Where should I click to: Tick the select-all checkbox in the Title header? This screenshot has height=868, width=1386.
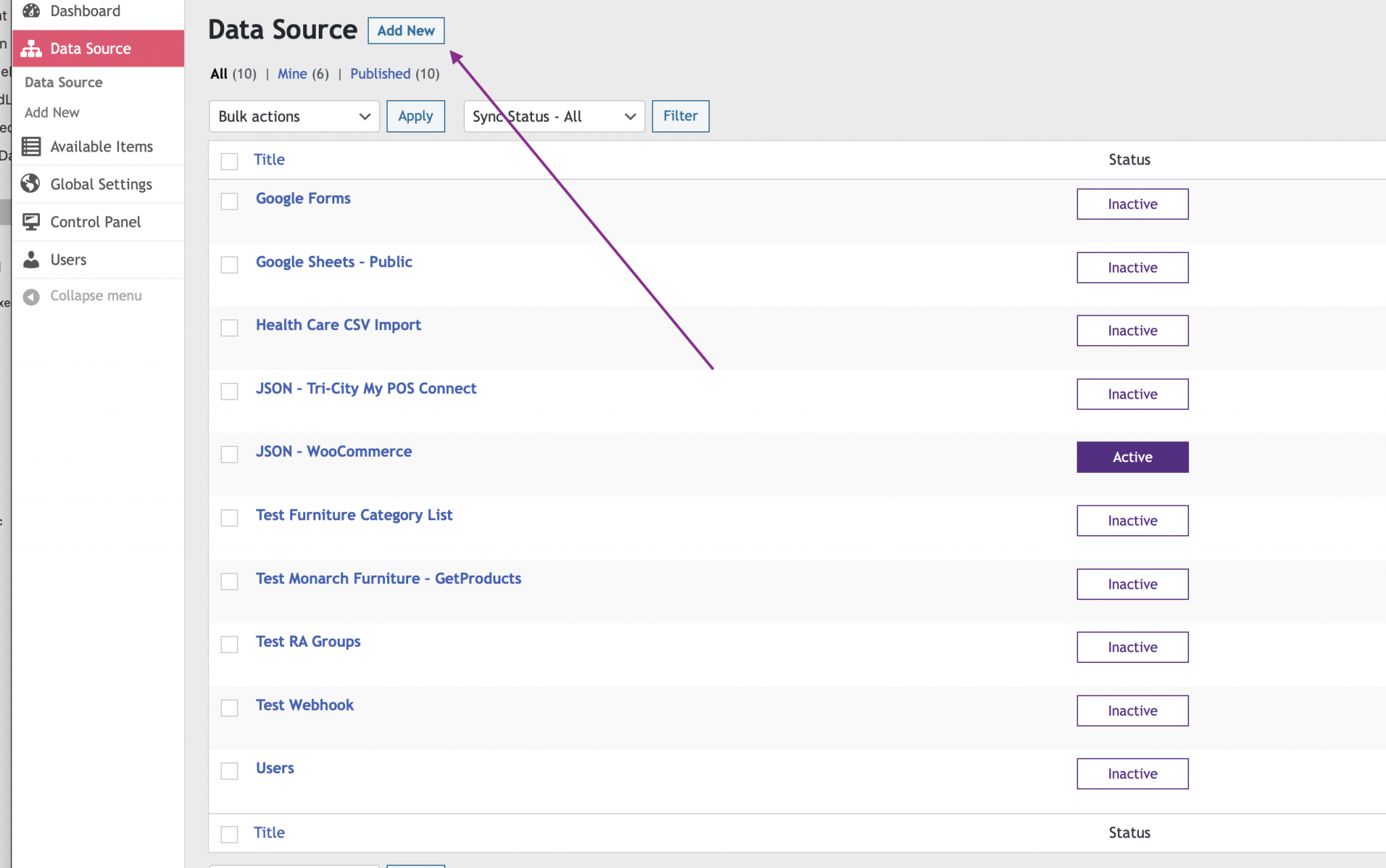click(229, 161)
